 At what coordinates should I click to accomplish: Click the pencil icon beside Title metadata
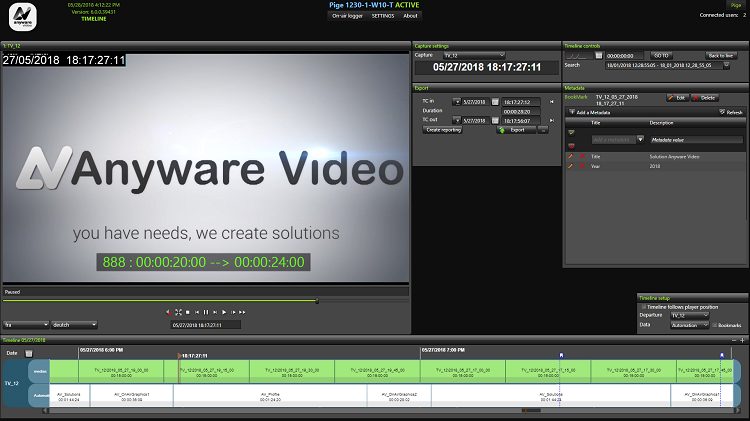pyautogui.click(x=569, y=157)
